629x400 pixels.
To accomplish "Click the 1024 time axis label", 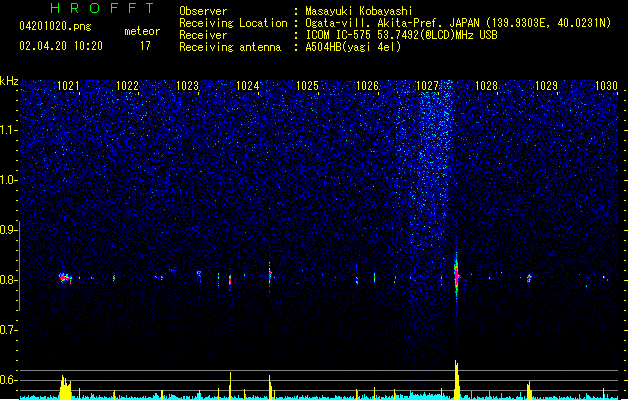I will [x=248, y=86].
